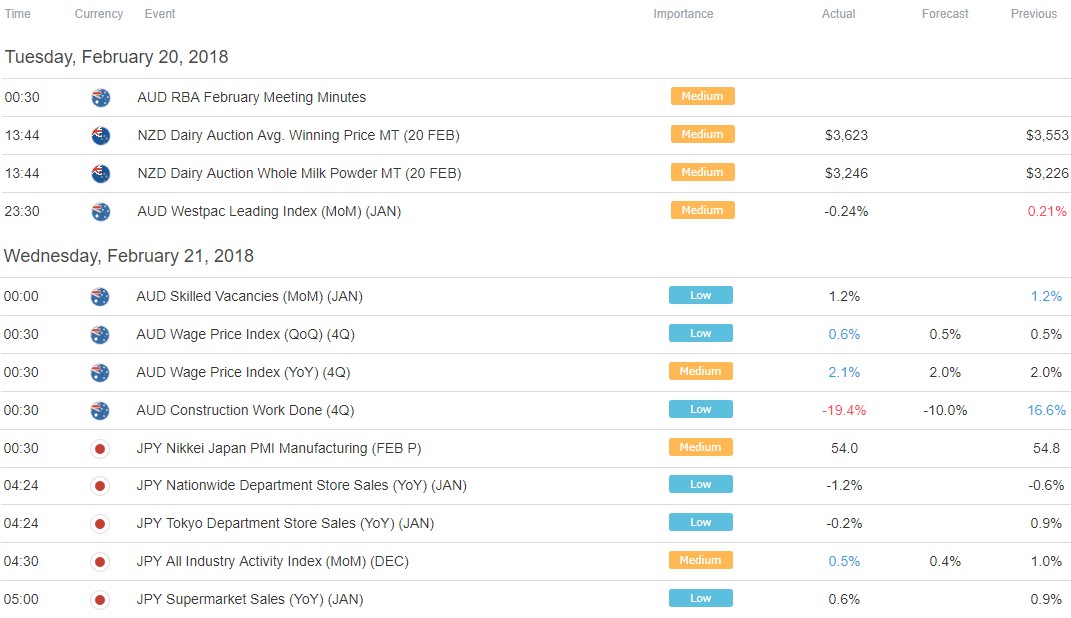Click Low badge for Nationwide Department Store Sales
This screenshot has width=1071, height=618.
point(701,484)
